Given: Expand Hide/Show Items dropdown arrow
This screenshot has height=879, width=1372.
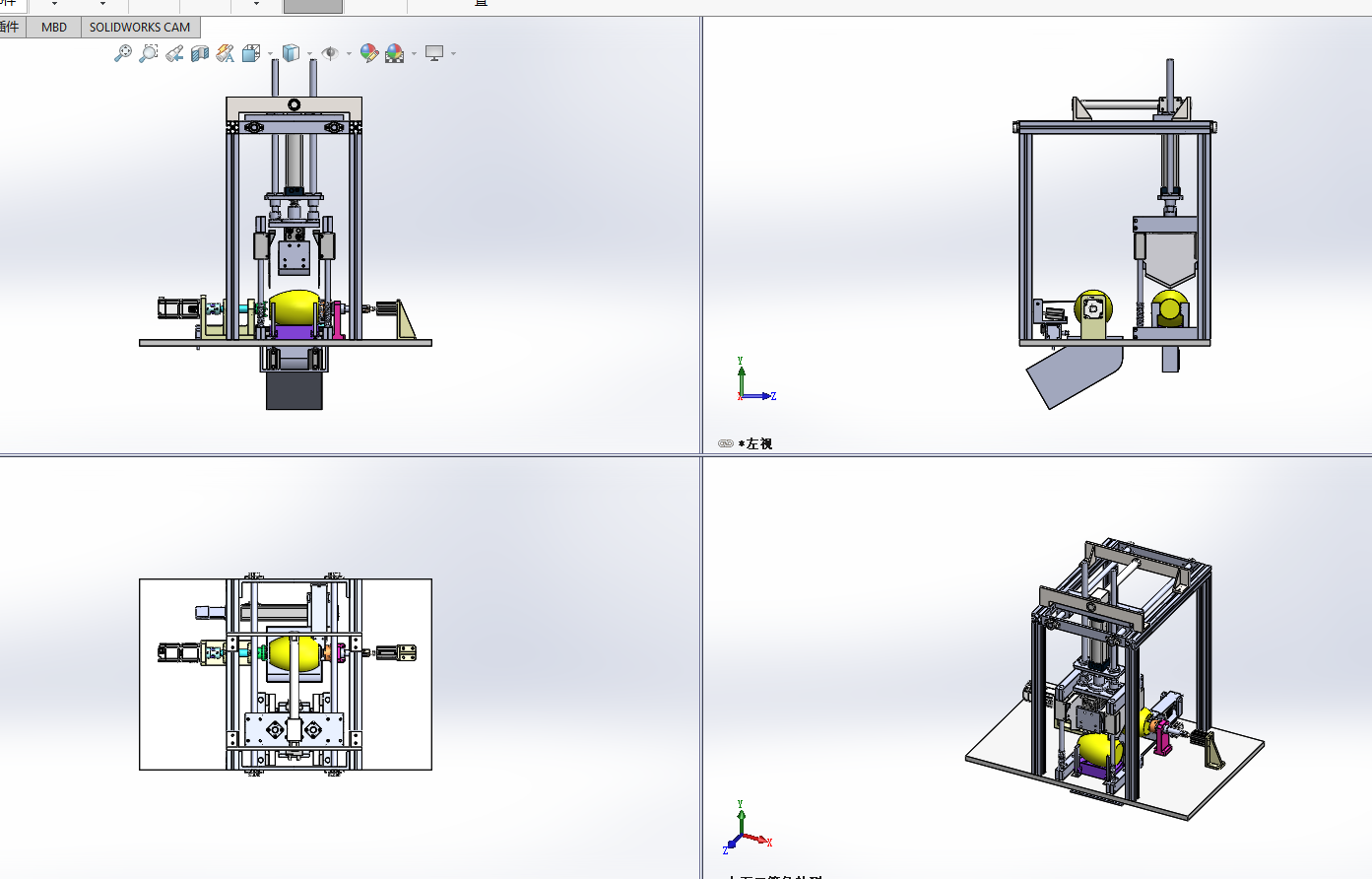Looking at the screenshot, I should coord(349,54).
